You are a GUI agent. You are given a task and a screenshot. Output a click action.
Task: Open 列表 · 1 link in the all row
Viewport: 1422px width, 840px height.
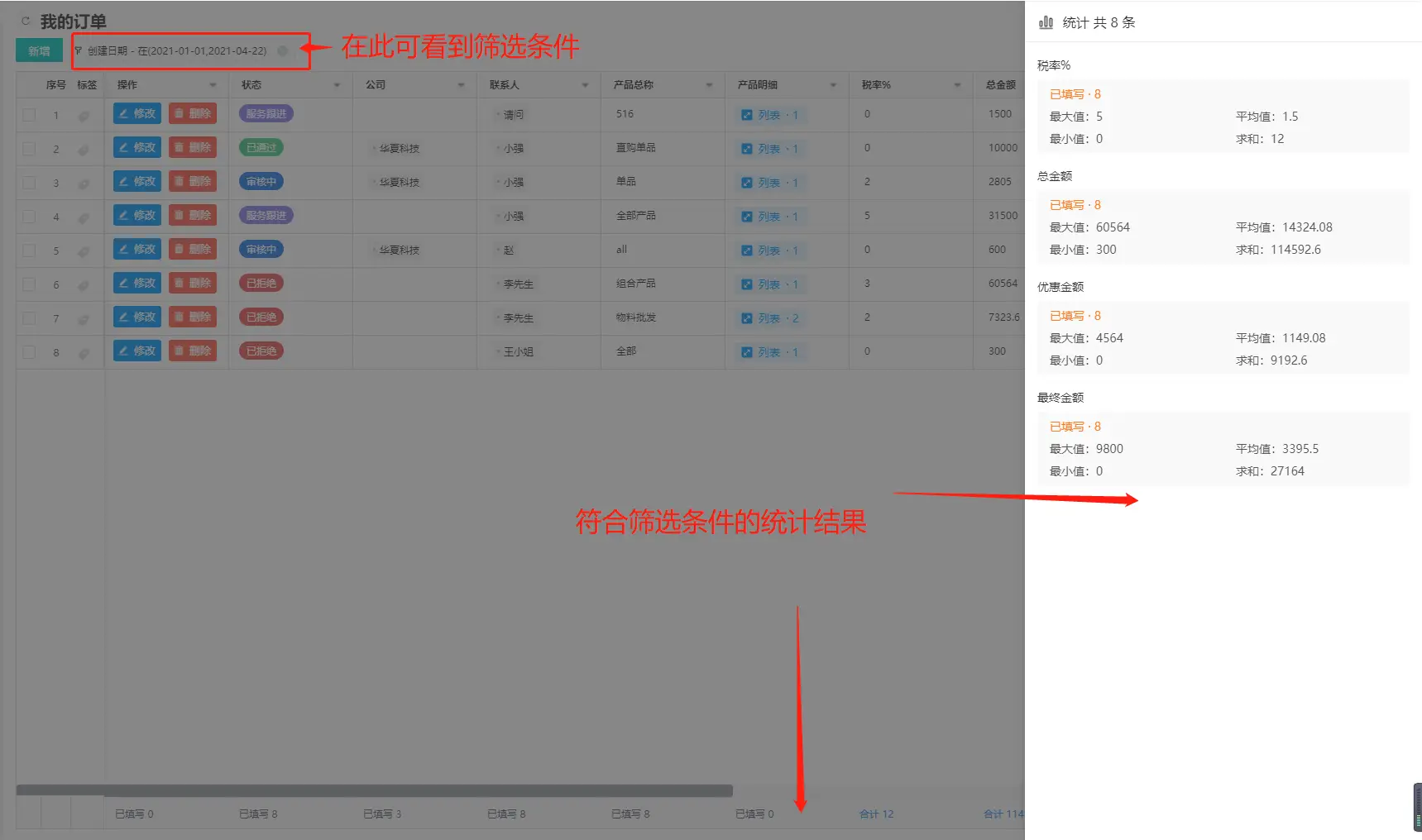(x=771, y=251)
